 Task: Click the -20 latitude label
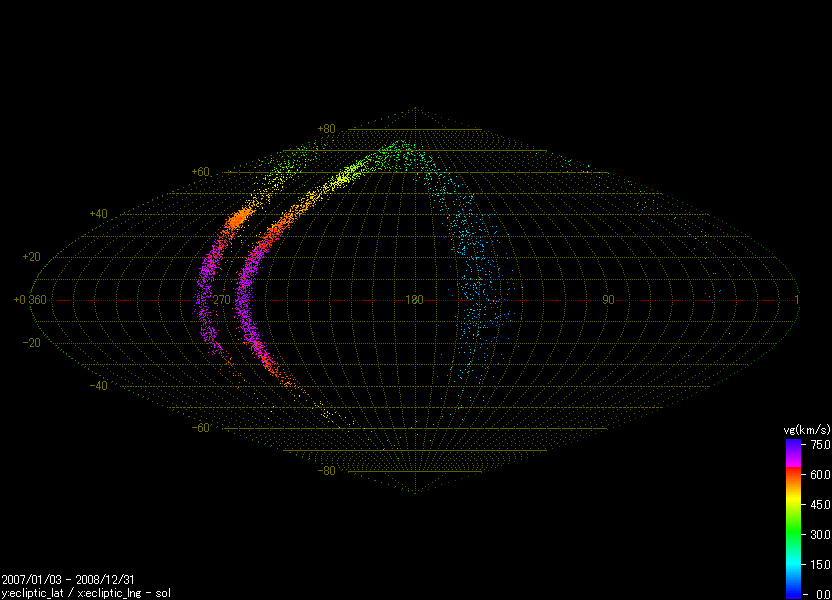click(x=31, y=343)
